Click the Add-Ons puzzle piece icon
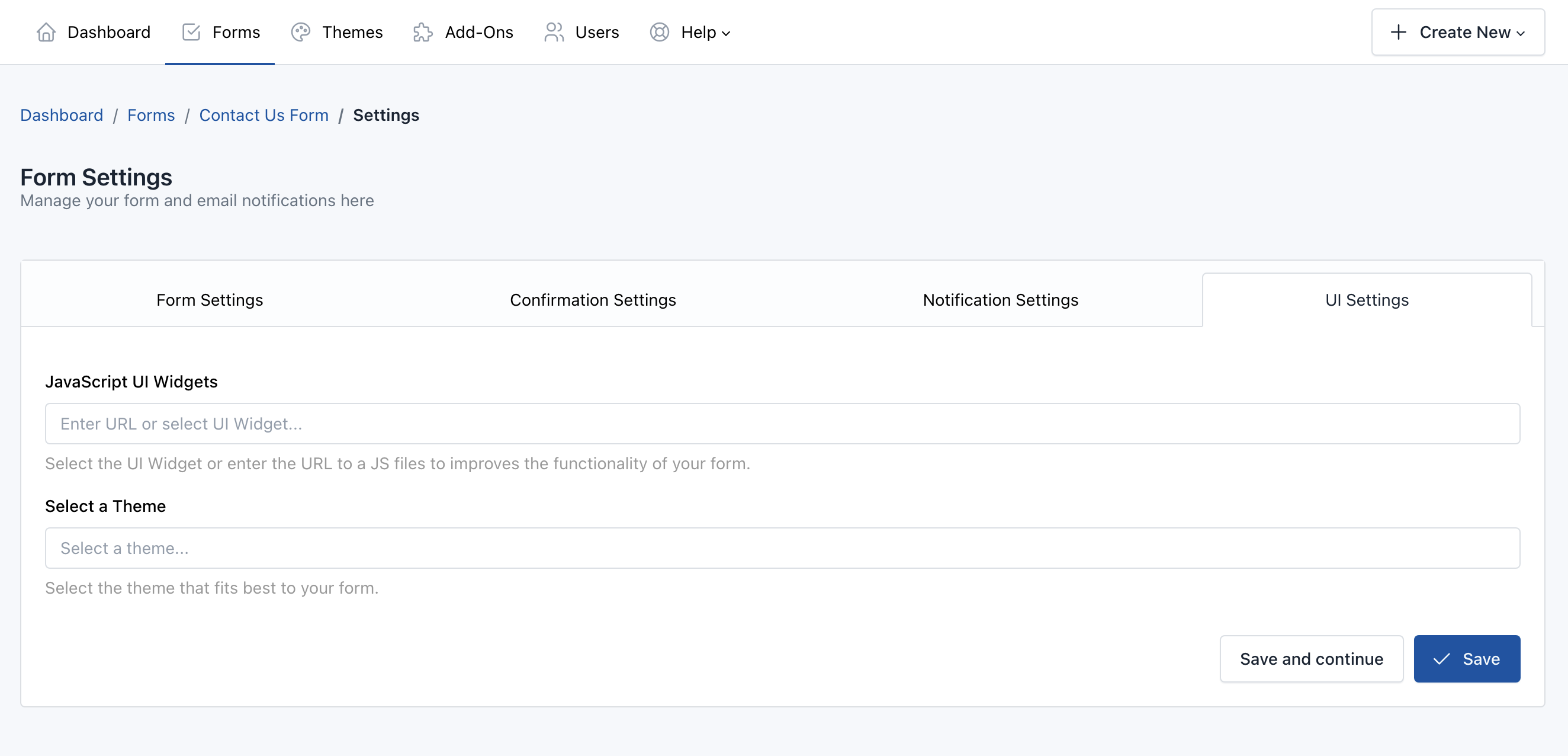Image resolution: width=1568 pixels, height=756 pixels. click(422, 31)
